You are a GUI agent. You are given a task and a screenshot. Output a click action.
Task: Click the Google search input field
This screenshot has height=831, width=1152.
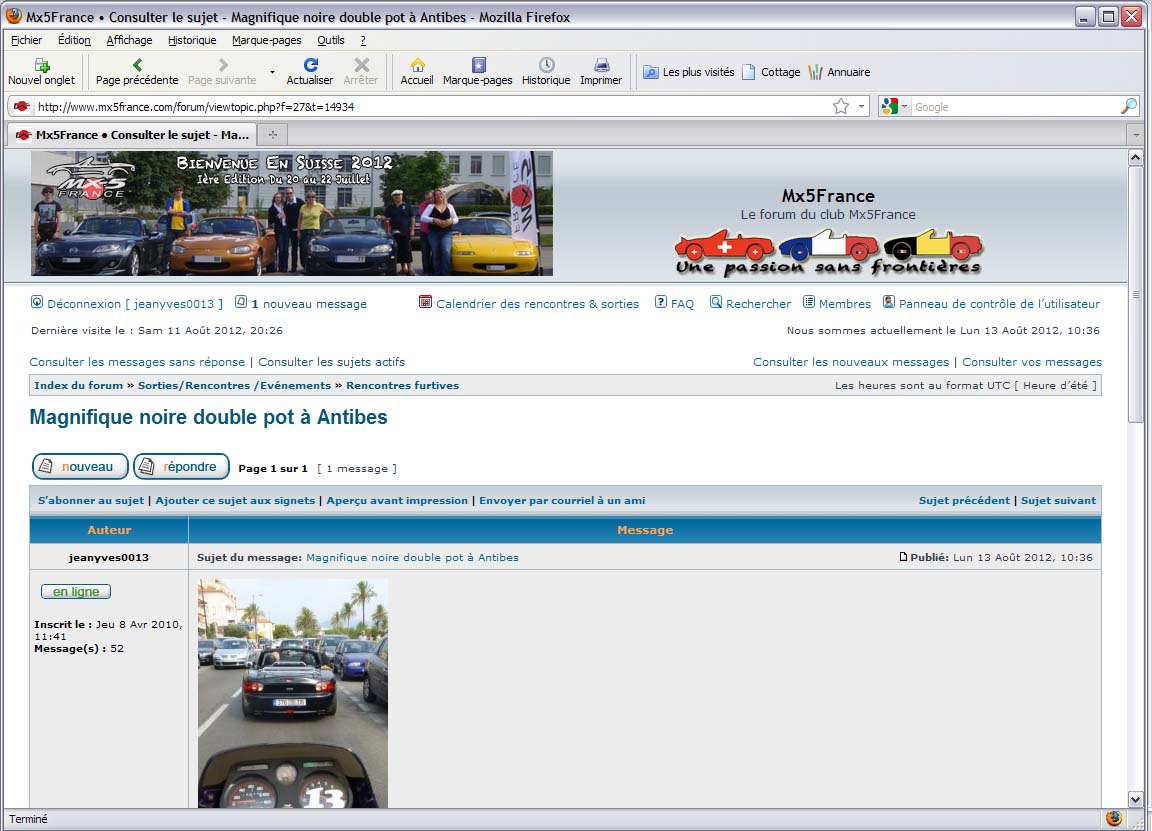[1015, 107]
